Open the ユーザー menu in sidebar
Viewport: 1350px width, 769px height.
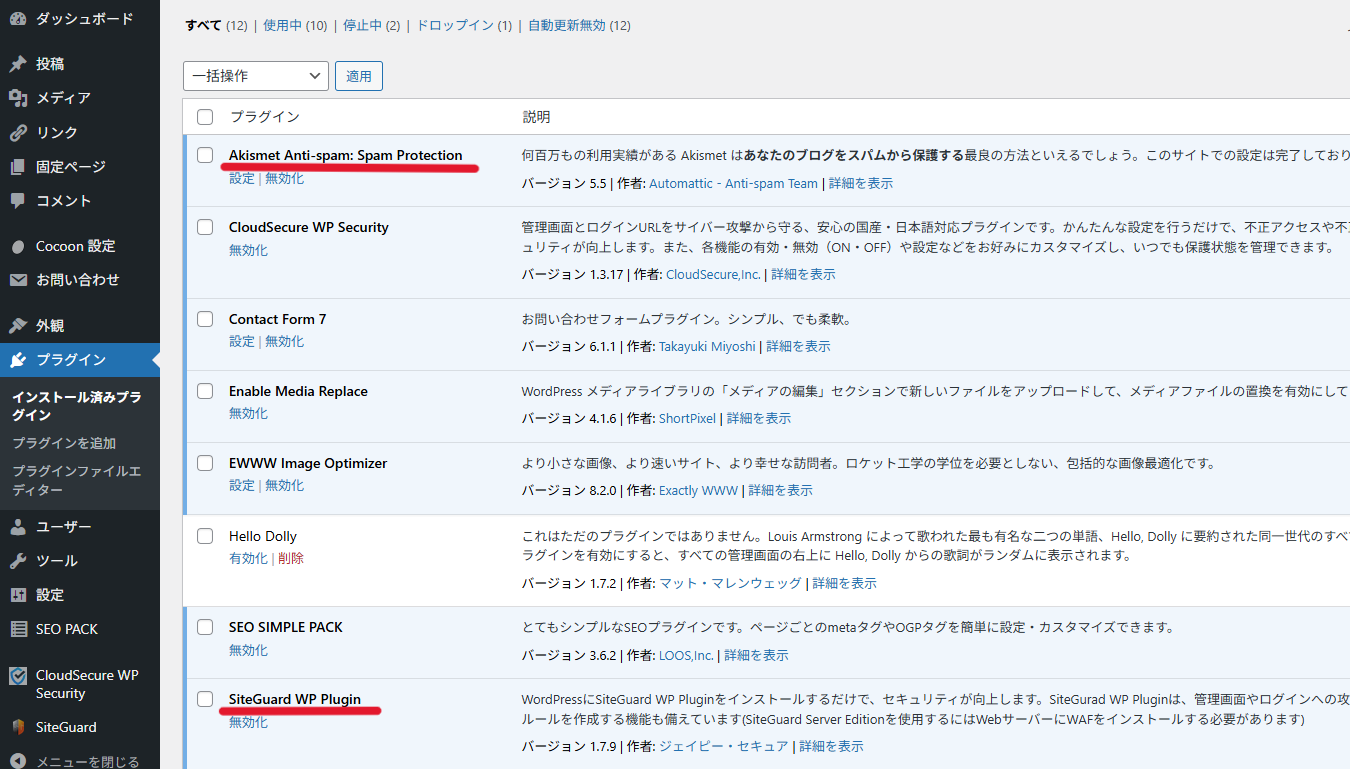coord(80,527)
